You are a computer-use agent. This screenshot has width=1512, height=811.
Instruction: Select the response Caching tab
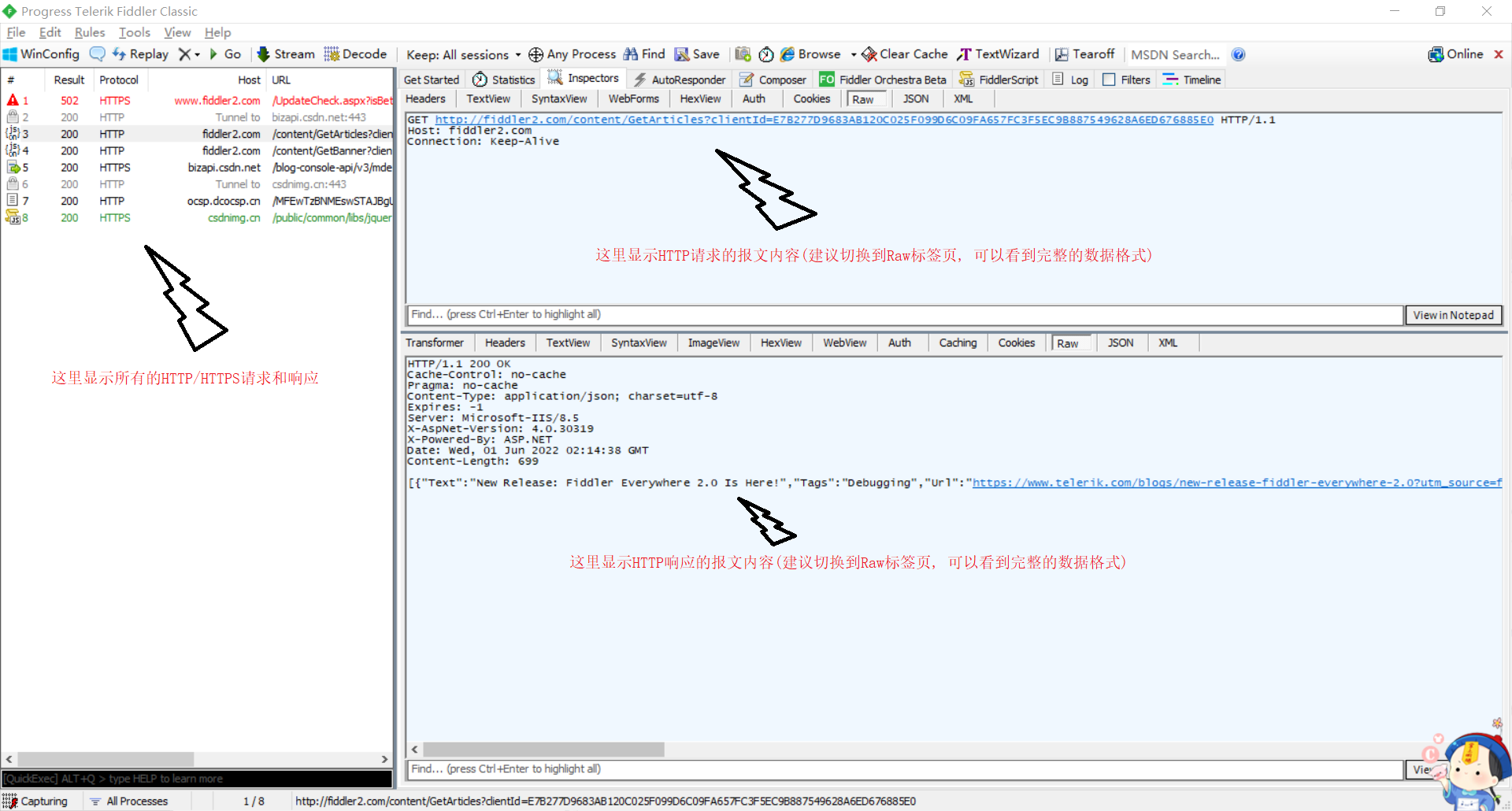[x=958, y=343]
